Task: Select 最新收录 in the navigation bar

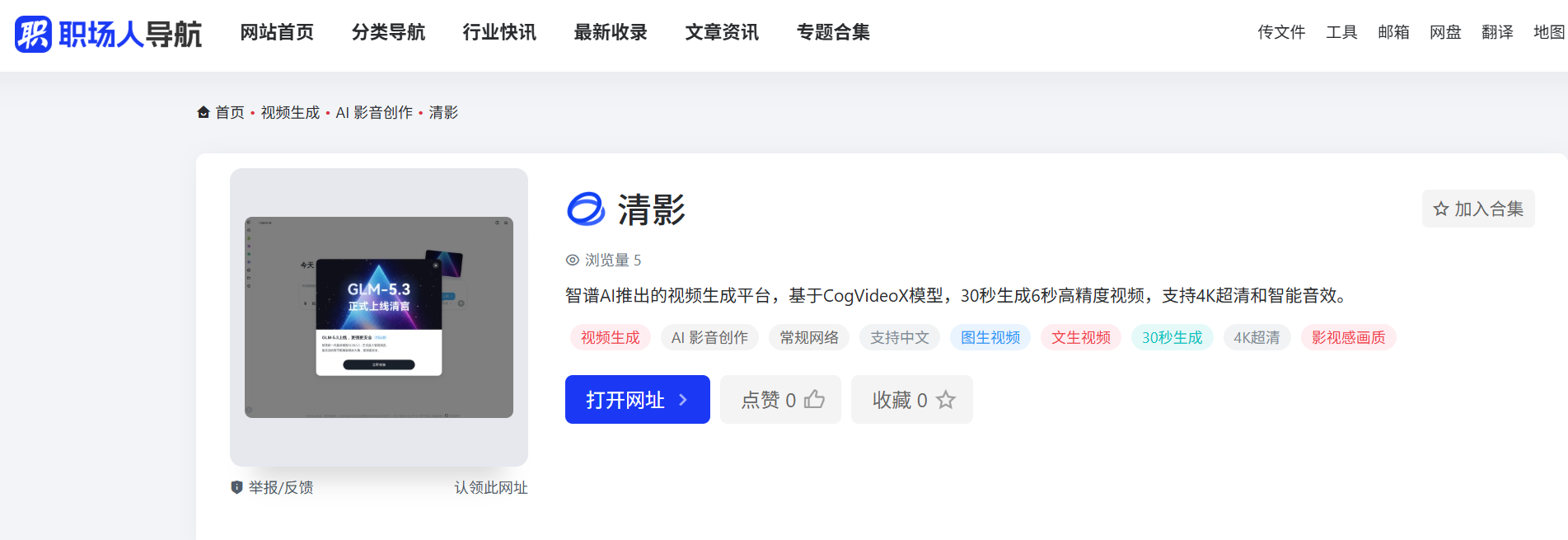Action: tap(611, 32)
